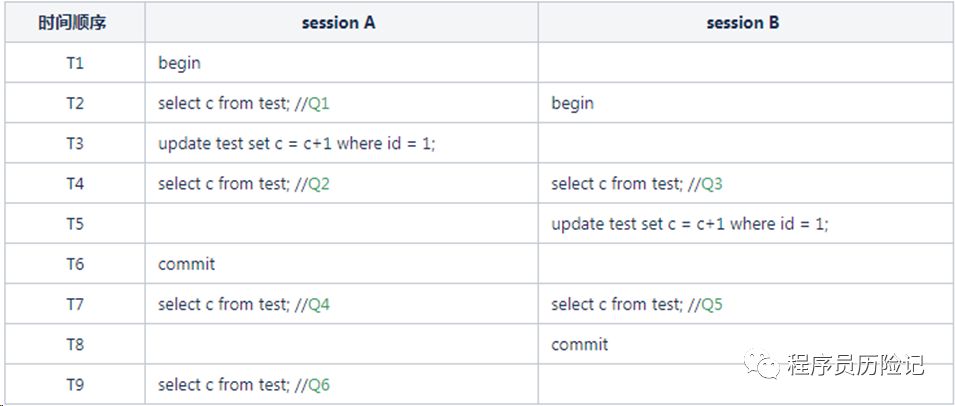
Task: Click the green Q1 comment label
Action: click(318, 104)
